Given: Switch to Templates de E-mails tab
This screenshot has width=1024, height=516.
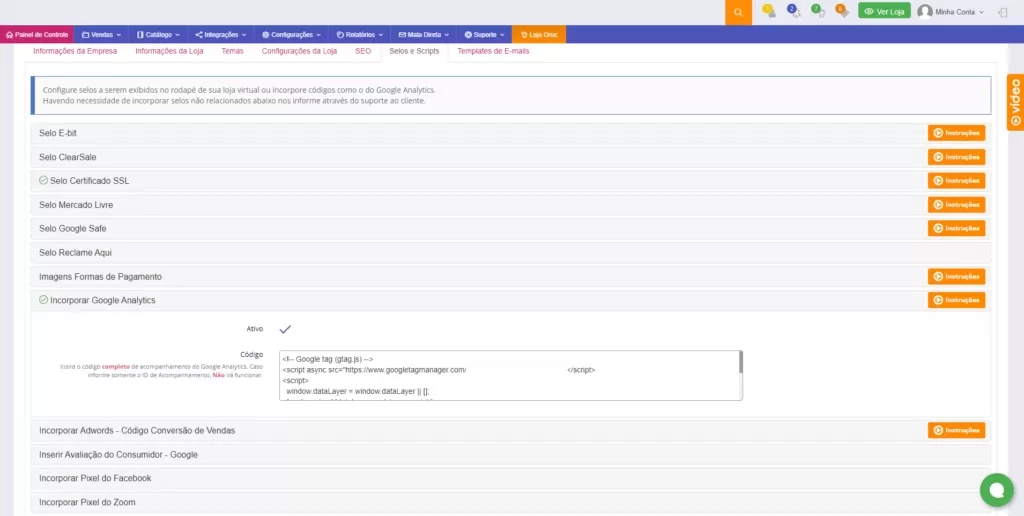Looking at the screenshot, I should (493, 51).
